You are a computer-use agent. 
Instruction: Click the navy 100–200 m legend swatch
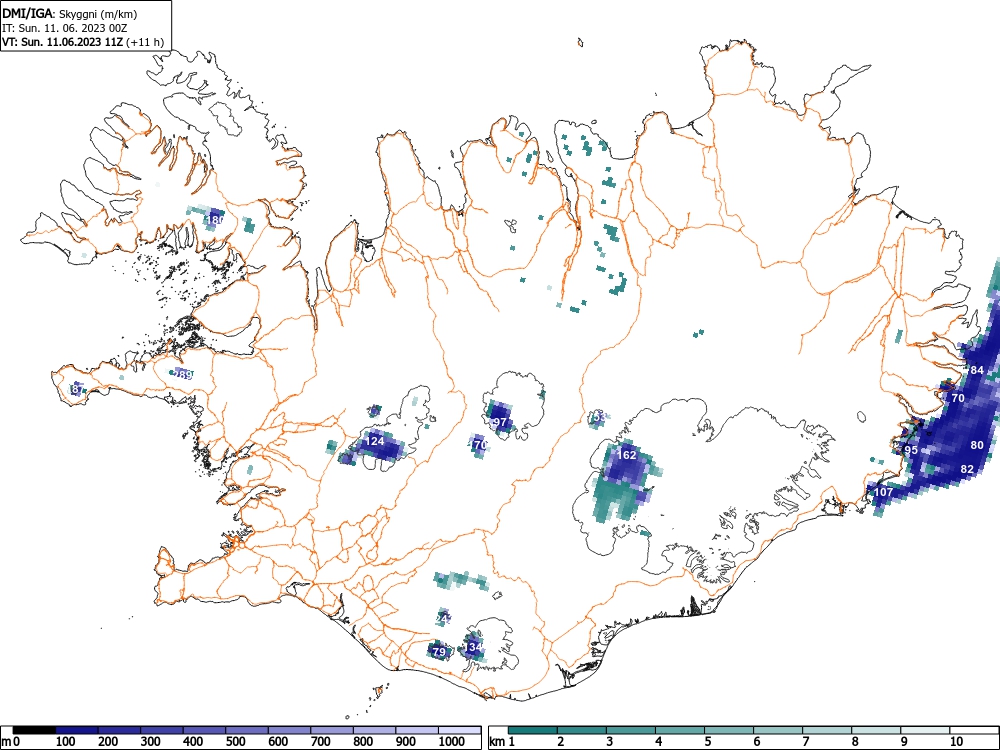[77, 730]
